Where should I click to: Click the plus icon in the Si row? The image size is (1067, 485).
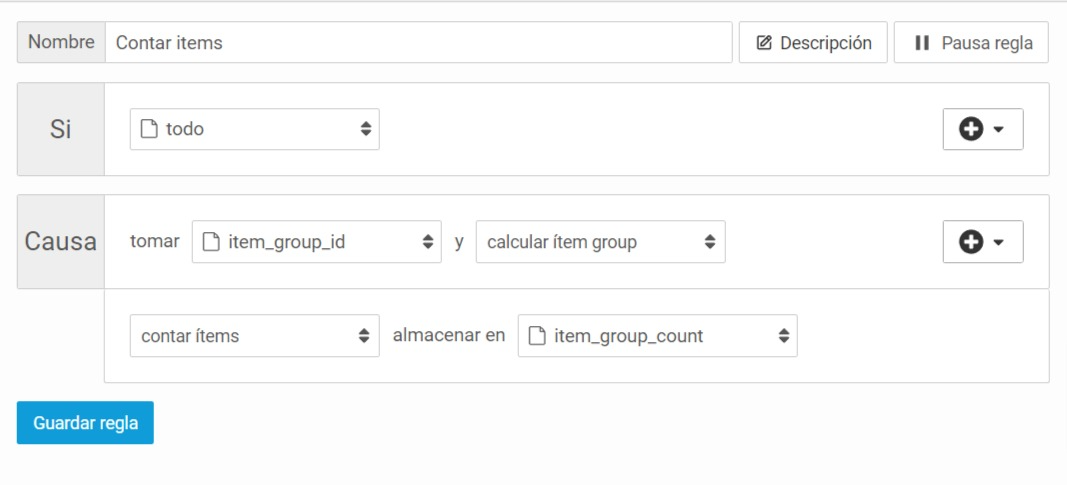click(971, 129)
